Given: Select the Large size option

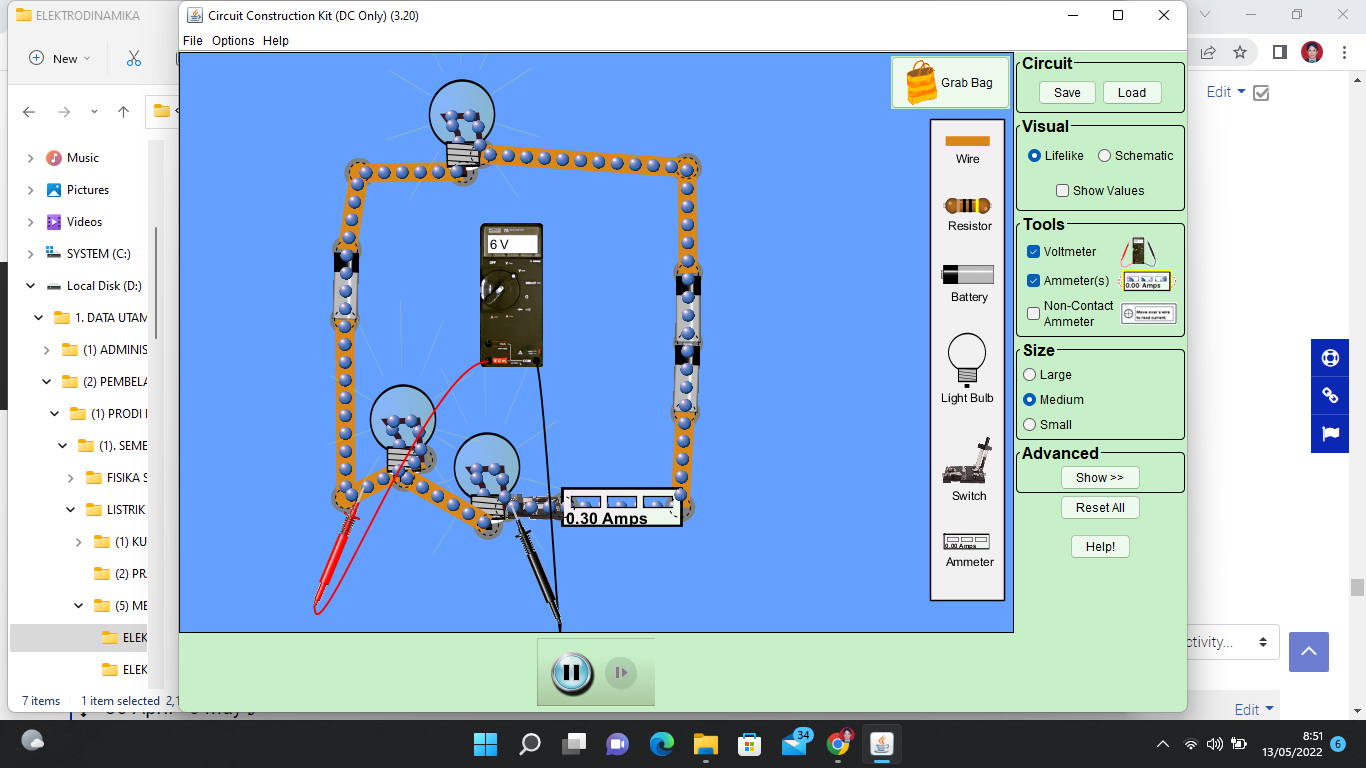Looking at the screenshot, I should [1030, 375].
